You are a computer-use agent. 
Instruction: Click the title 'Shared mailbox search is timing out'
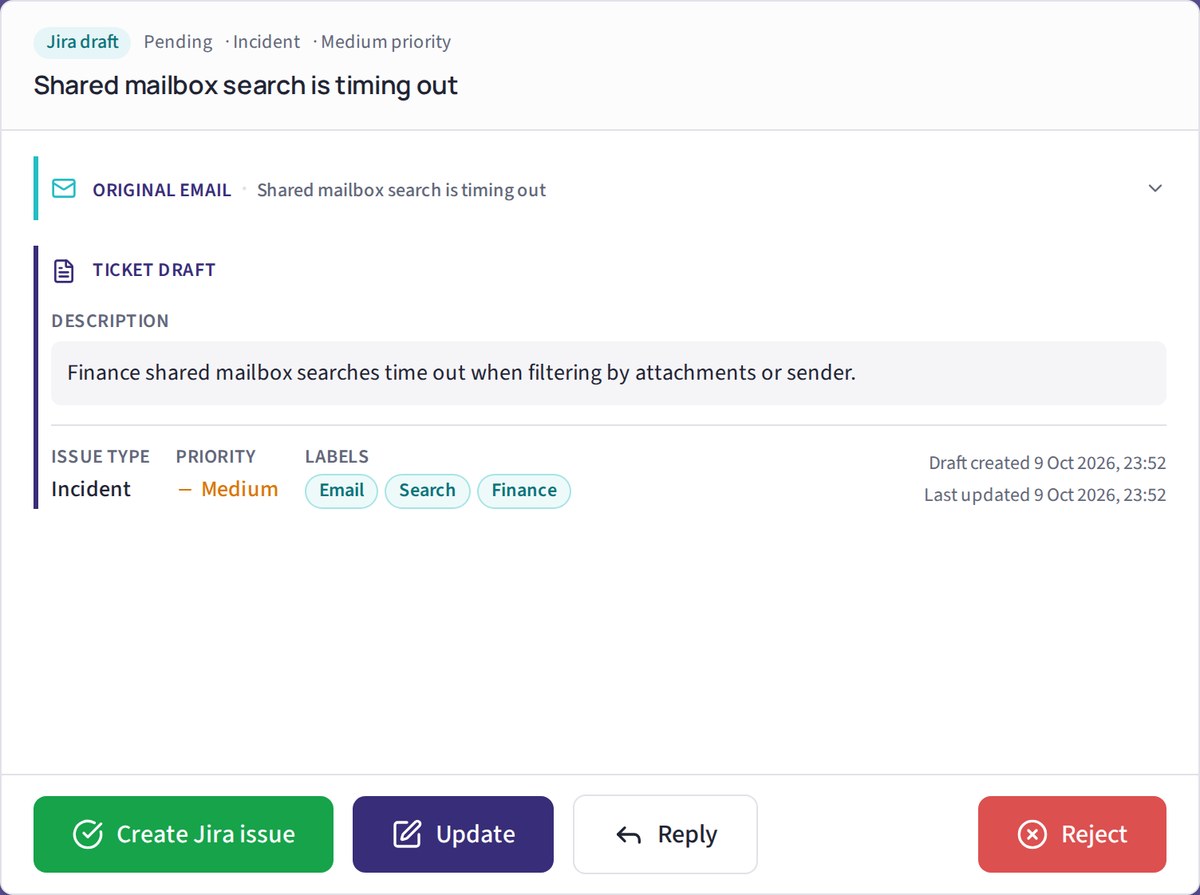246,85
